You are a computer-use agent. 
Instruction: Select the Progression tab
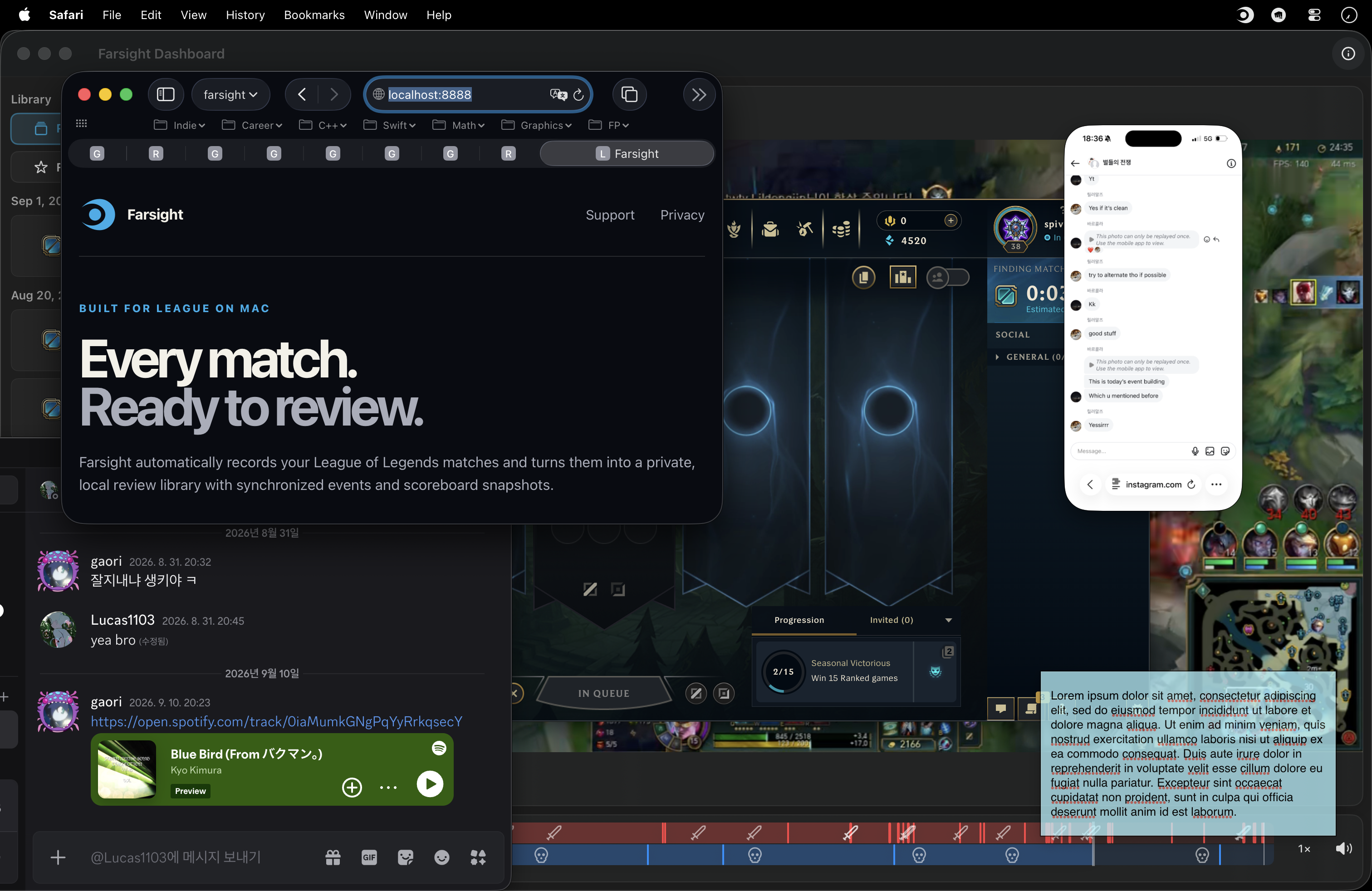pos(799,620)
